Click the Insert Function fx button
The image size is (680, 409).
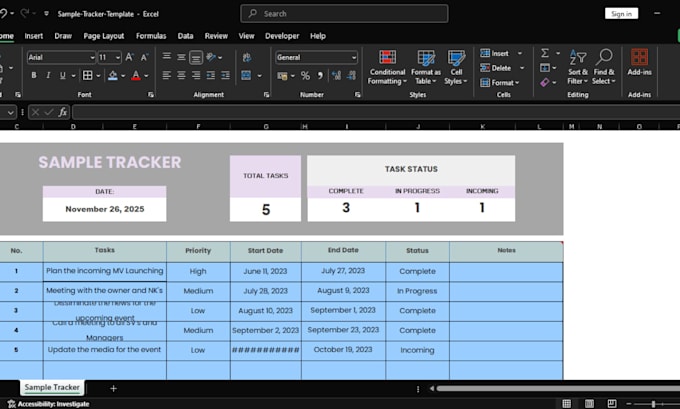point(63,112)
